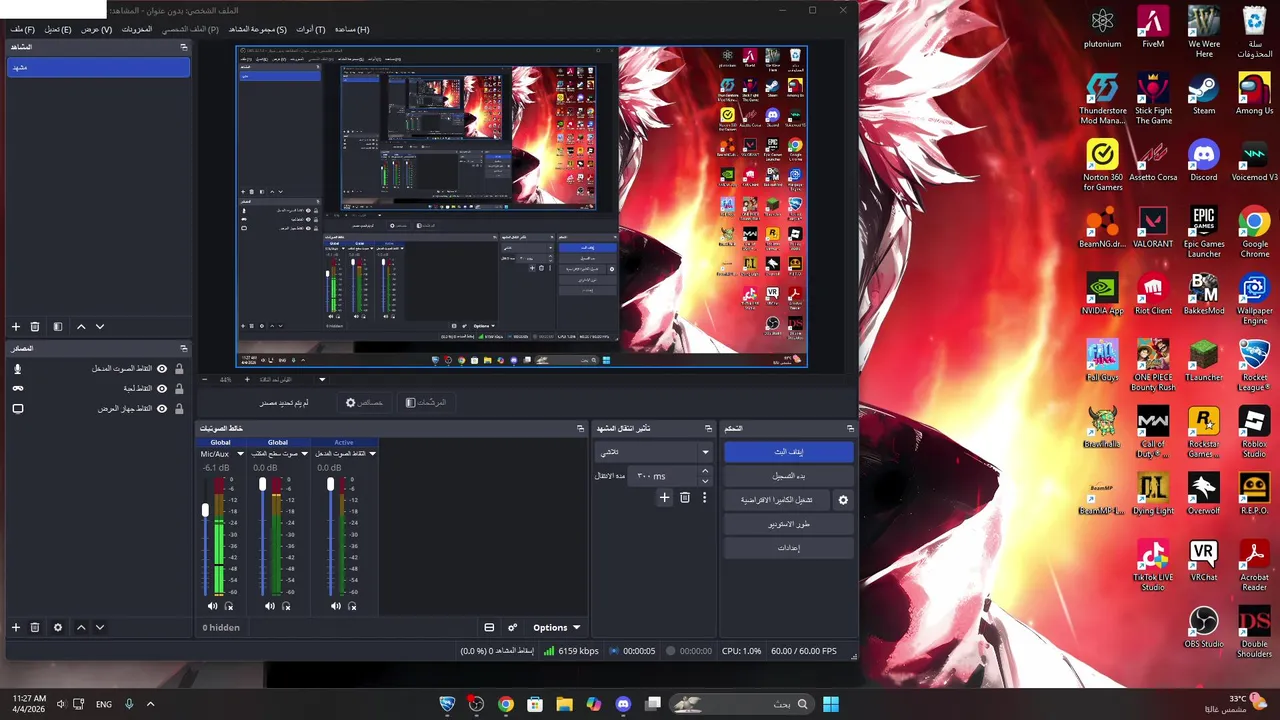Open التقاط الصوت المدخل mixer channel dropdown arrow
The height and width of the screenshot is (720, 1280).
tap(372, 454)
